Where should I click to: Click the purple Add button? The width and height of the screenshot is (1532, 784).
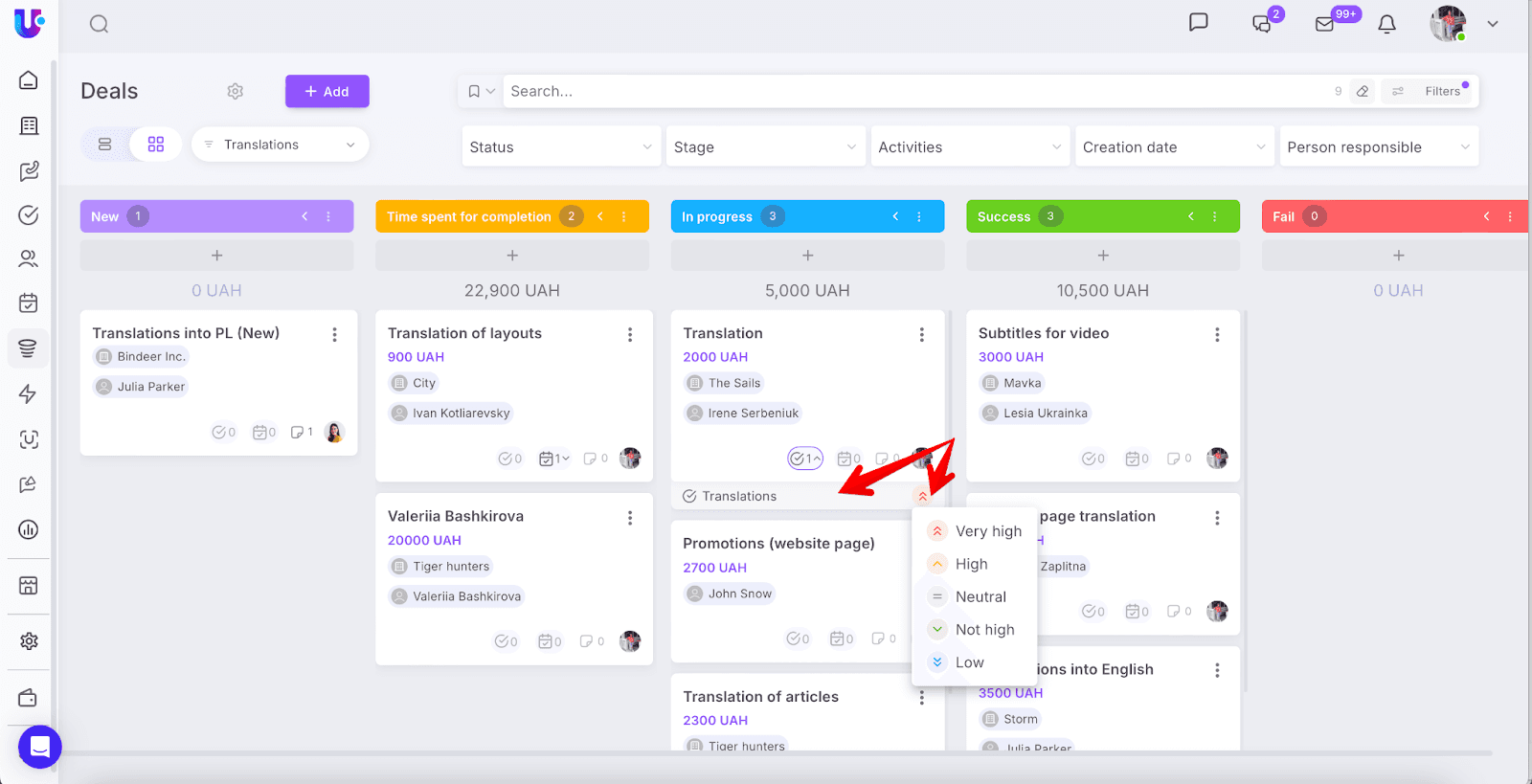pos(327,91)
